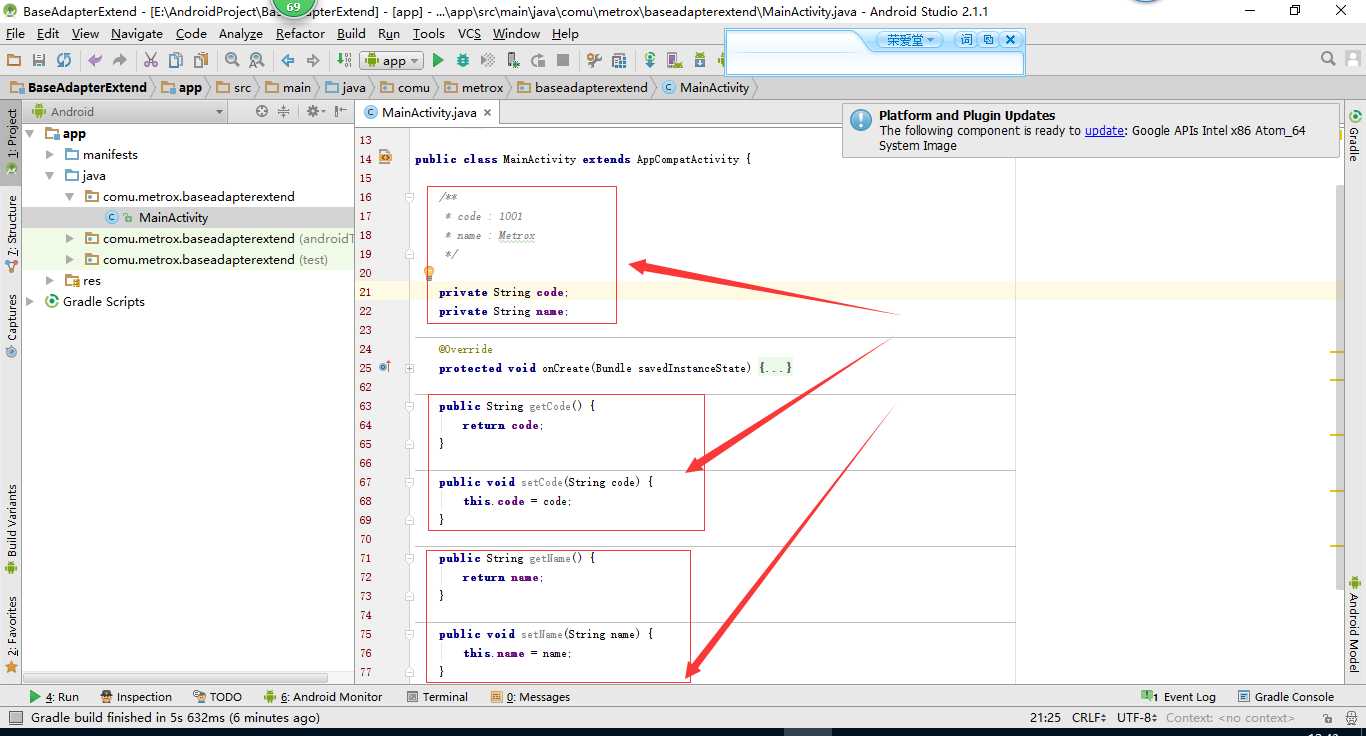Open the Event Log
This screenshot has width=1366, height=736.
coord(1178,697)
